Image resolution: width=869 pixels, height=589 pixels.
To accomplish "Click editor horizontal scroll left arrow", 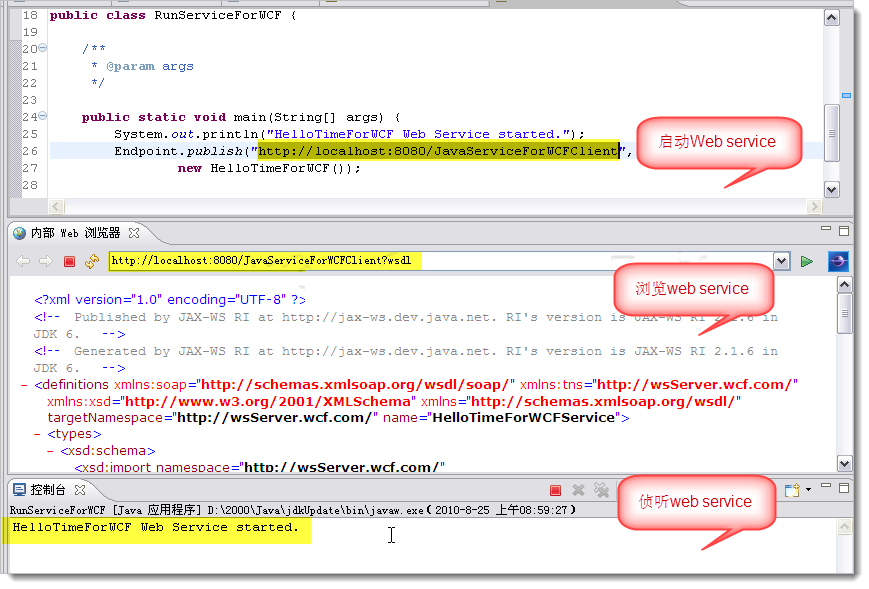I will click(56, 207).
